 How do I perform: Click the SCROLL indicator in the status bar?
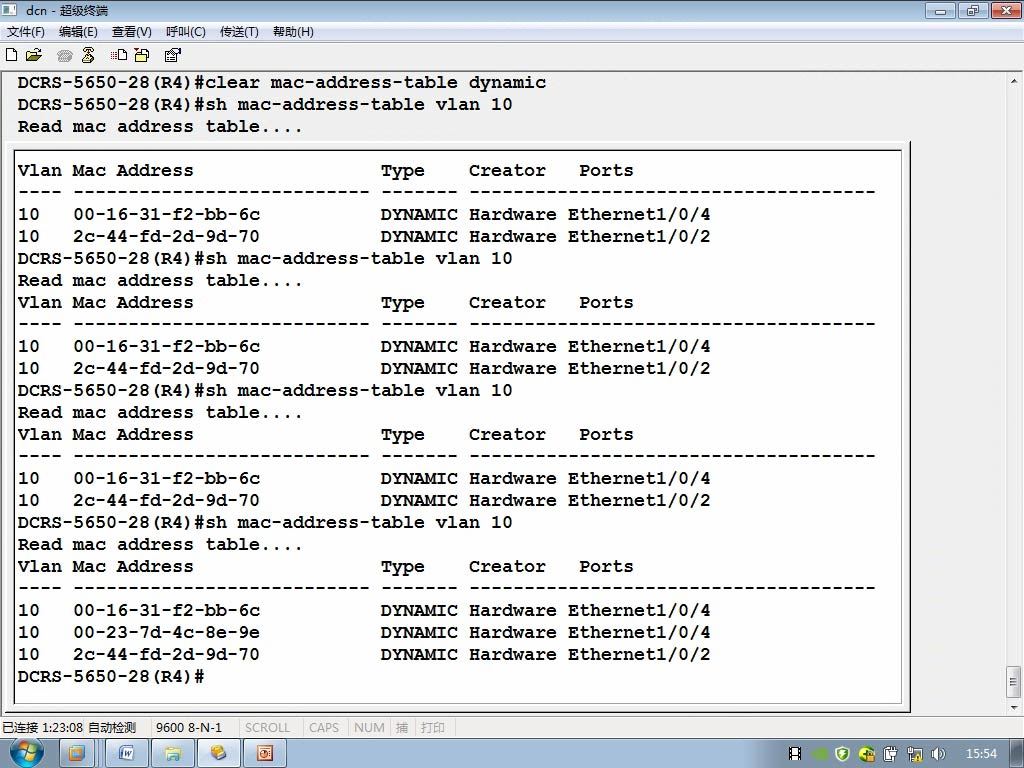point(267,728)
